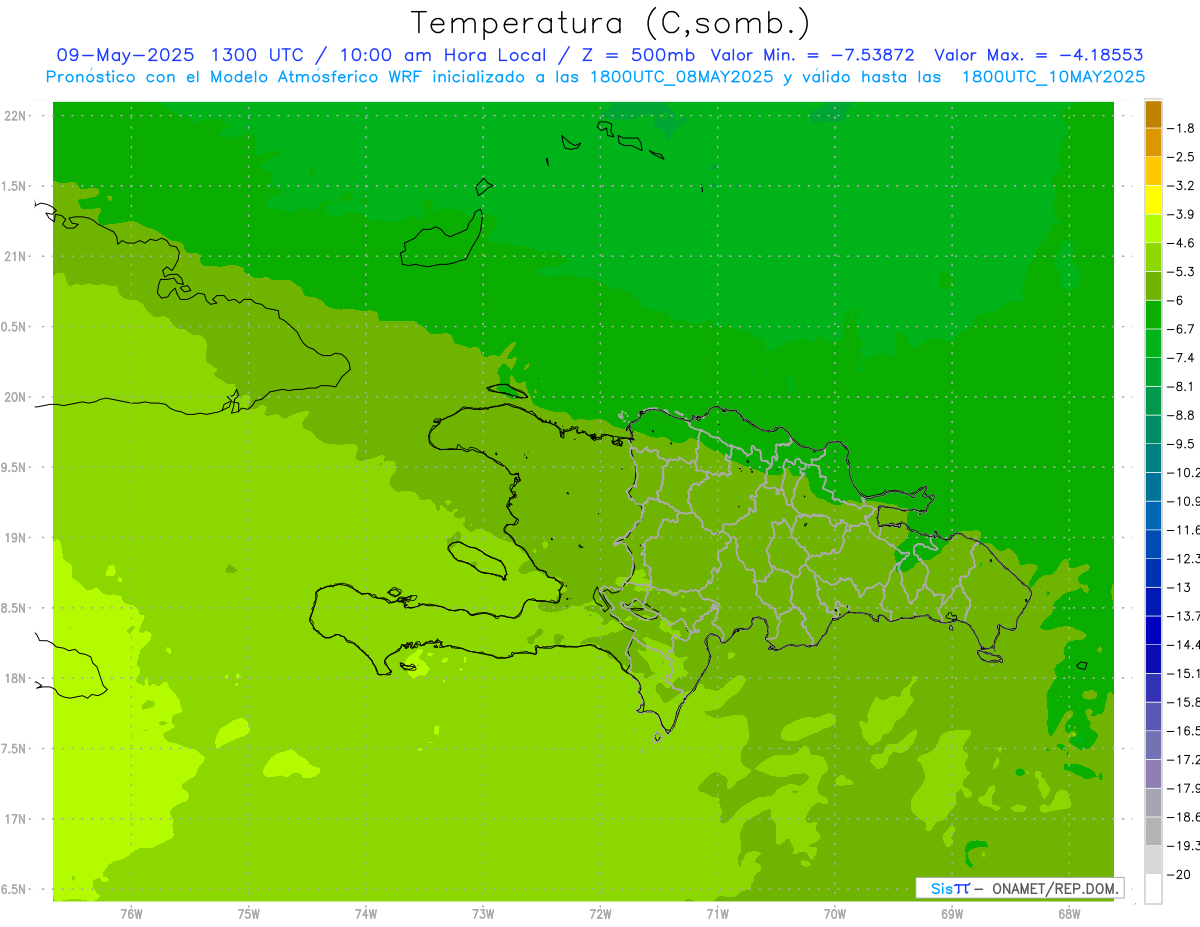Screen dimensions: 1200x927
Task: Pick the dark orange swatch above -1.8
Action: (1153, 114)
